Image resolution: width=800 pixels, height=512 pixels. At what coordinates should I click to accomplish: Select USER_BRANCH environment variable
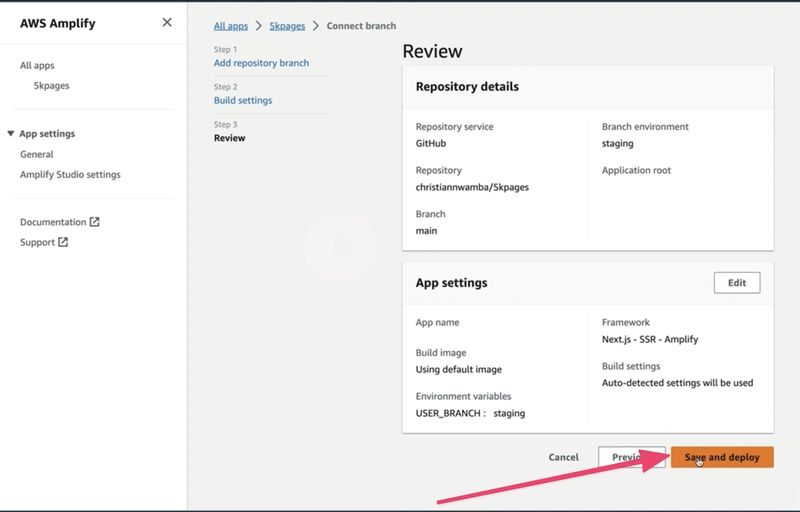pyautogui.click(x=470, y=413)
